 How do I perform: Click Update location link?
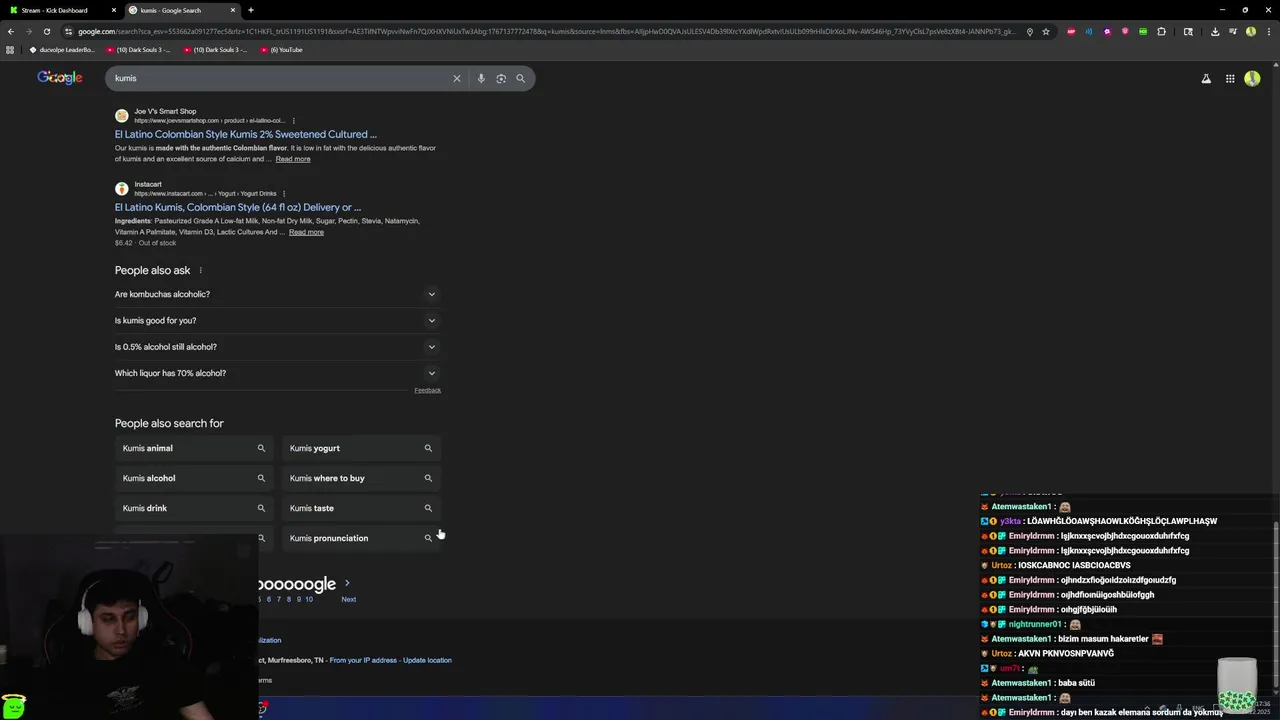tap(427, 660)
